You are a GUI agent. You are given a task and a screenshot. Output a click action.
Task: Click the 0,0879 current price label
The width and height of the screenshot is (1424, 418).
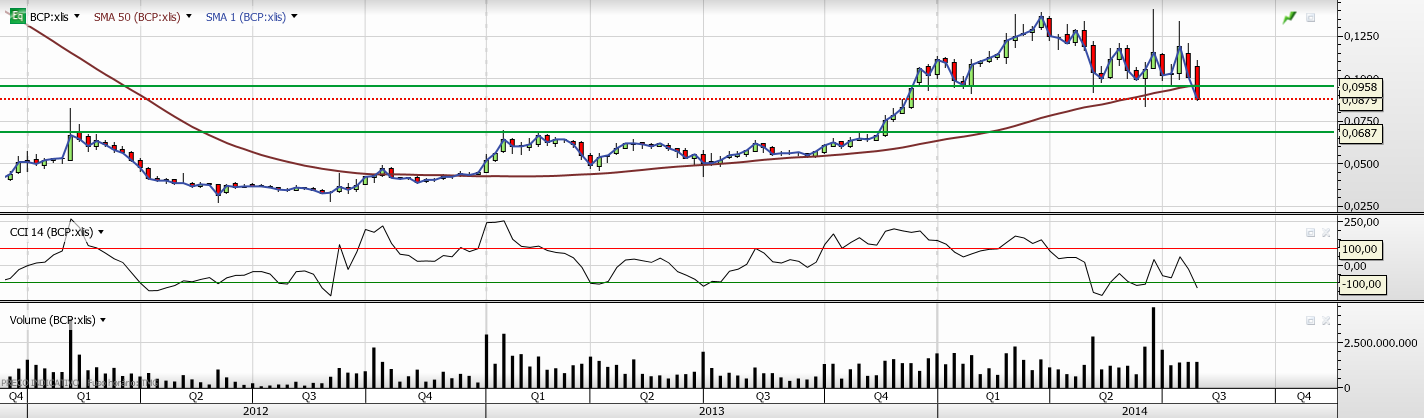point(1359,100)
